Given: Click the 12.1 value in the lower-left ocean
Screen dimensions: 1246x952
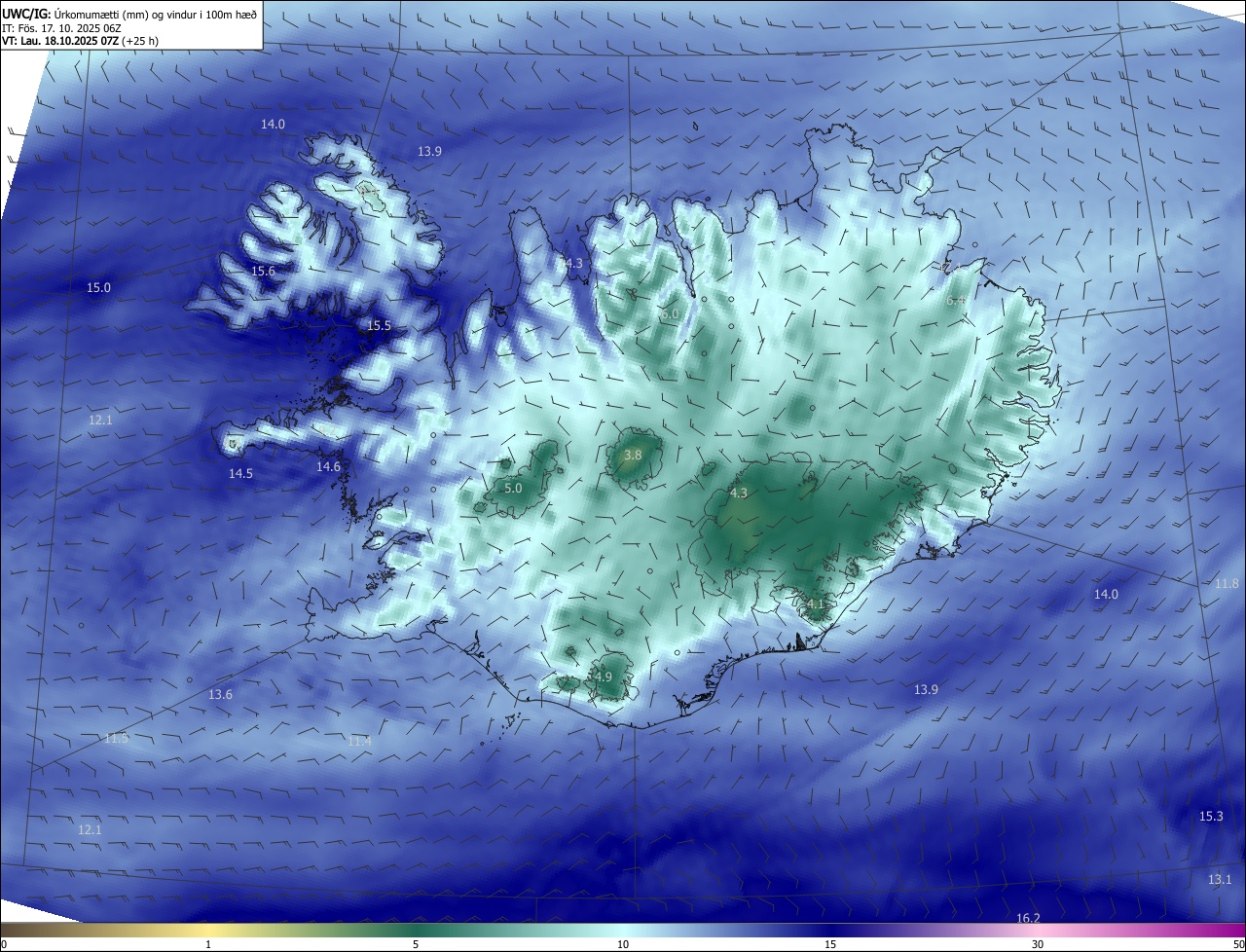Looking at the screenshot, I should [90, 829].
